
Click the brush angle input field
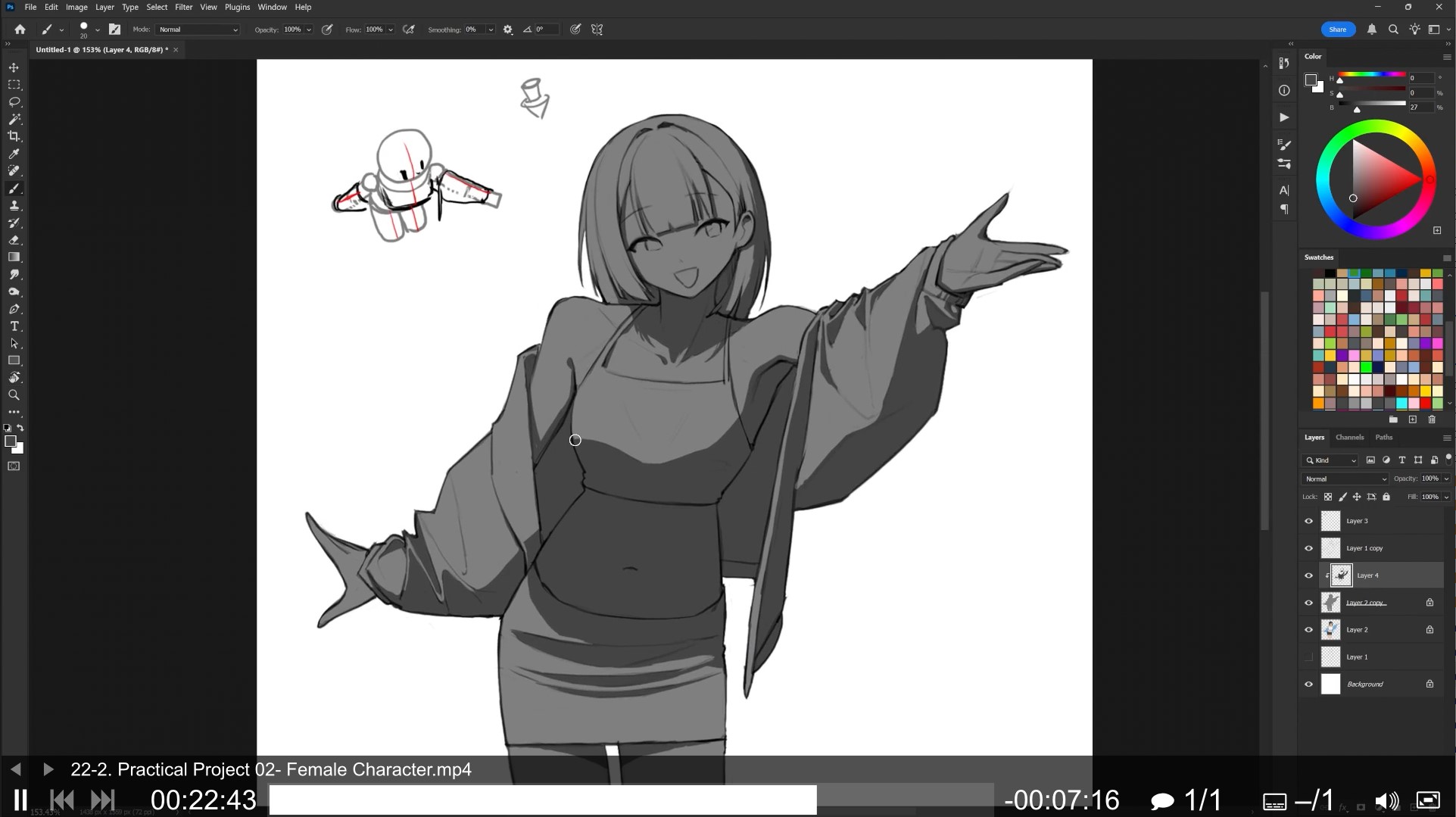[547, 30]
